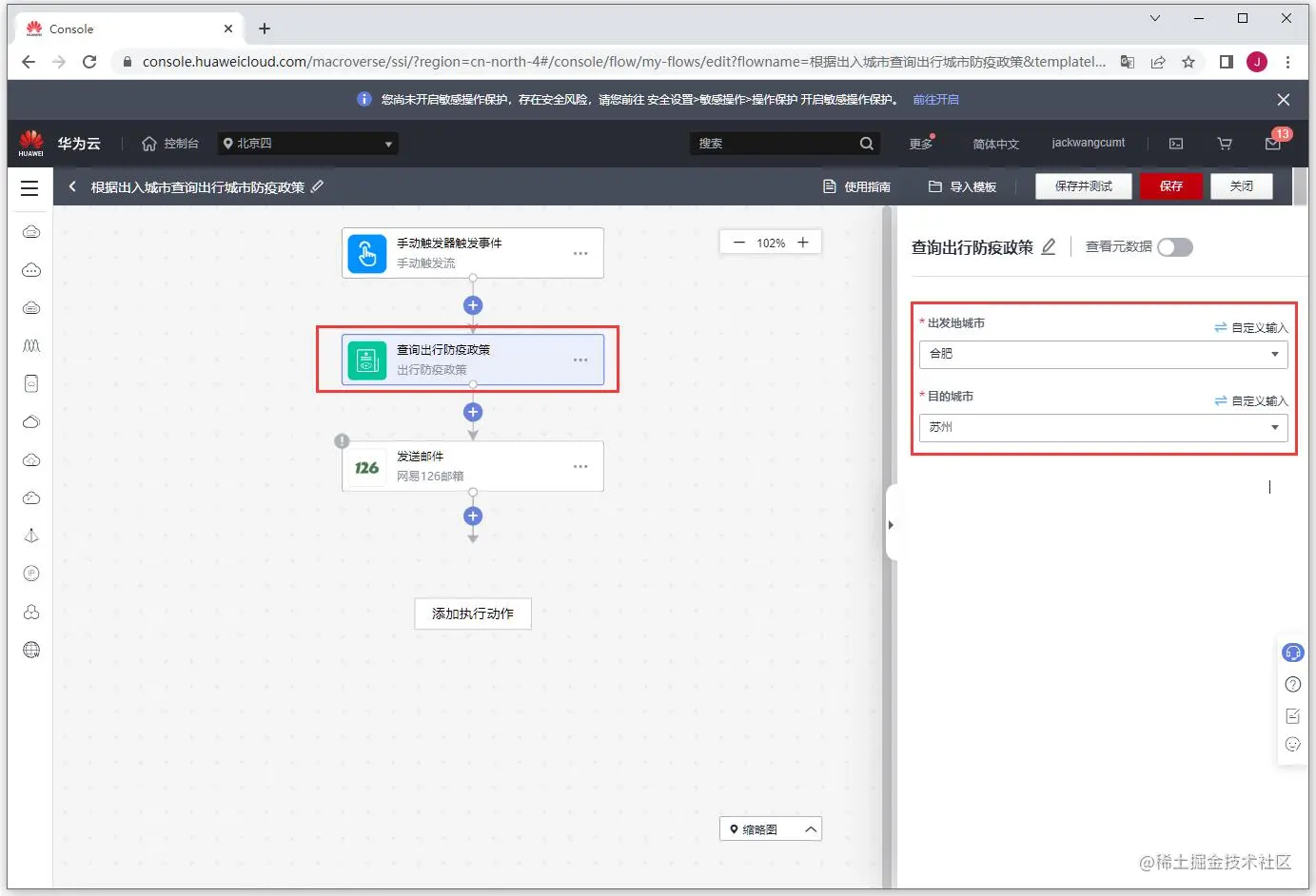This screenshot has width=1316, height=896.
Task: Add step after manual trigger node
Action: pos(473,305)
